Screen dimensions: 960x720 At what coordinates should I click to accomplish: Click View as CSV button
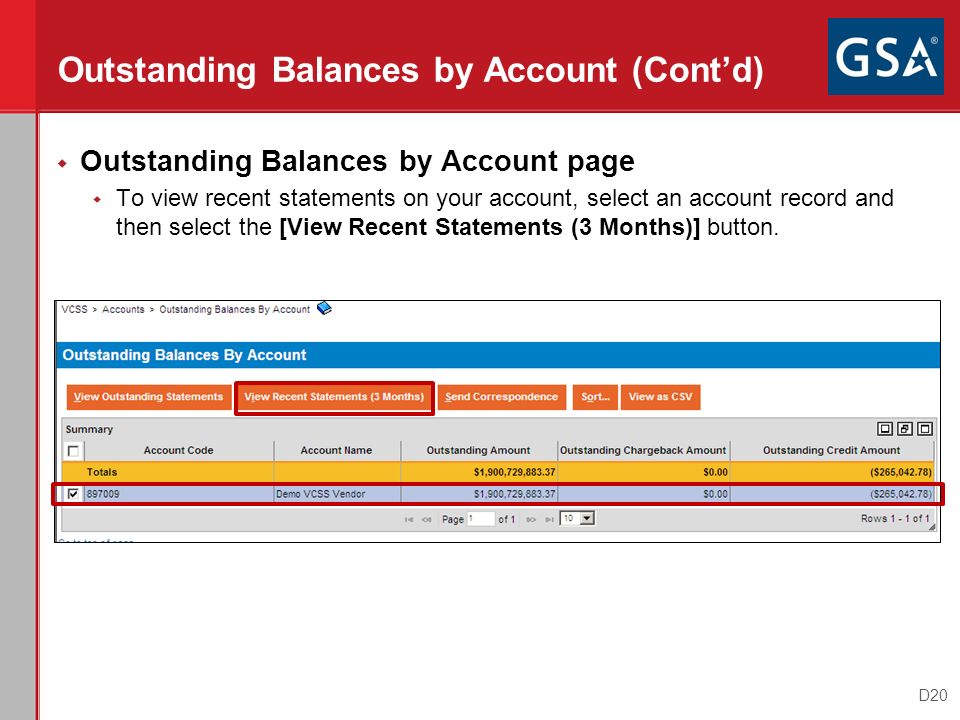[x=660, y=397]
